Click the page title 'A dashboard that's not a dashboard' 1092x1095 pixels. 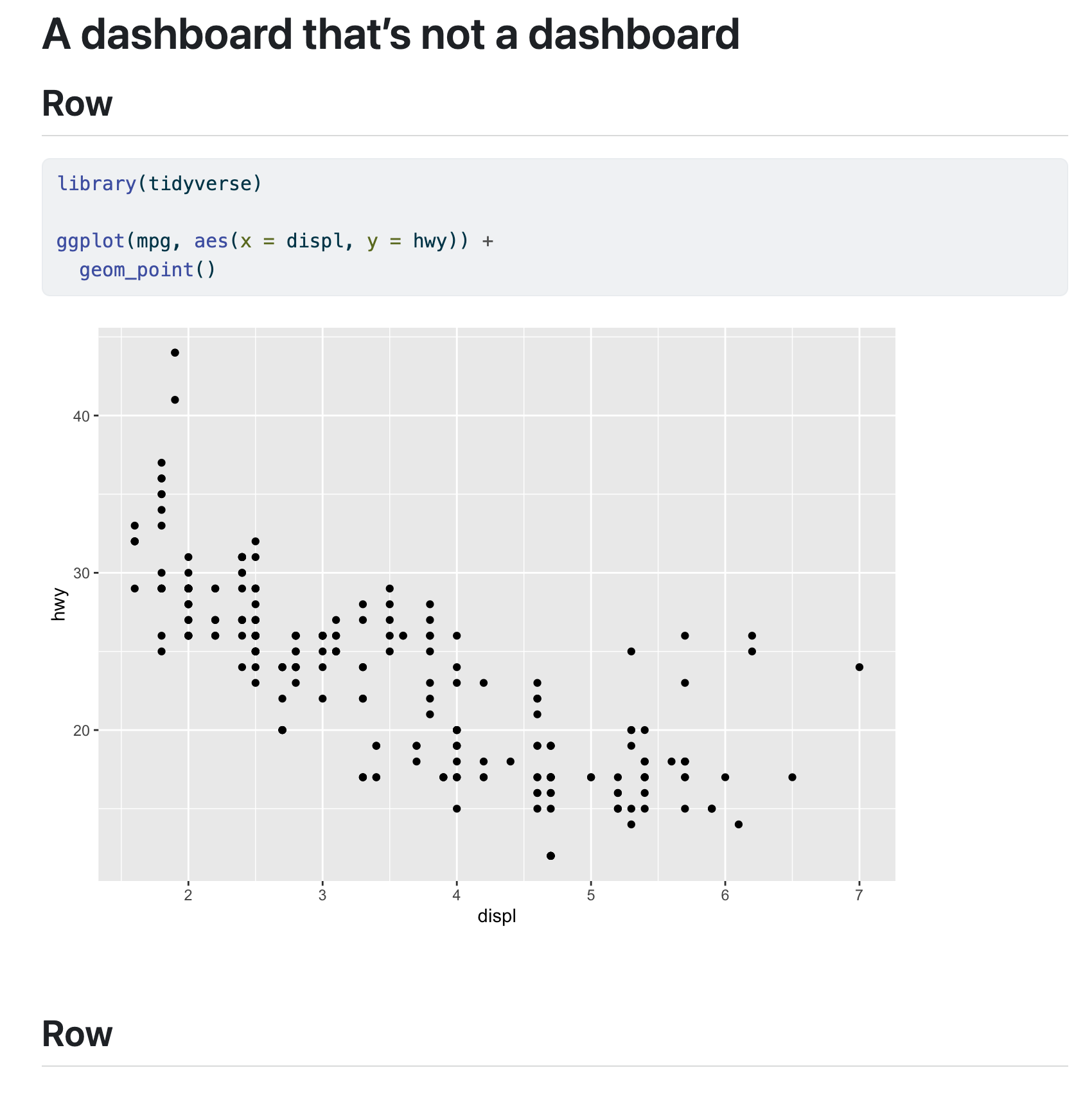coord(391,35)
